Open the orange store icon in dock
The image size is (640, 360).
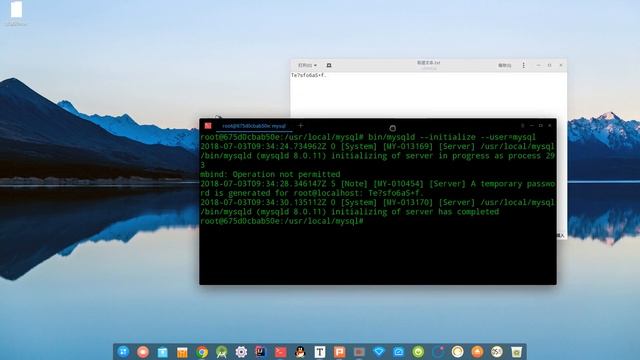(182, 352)
